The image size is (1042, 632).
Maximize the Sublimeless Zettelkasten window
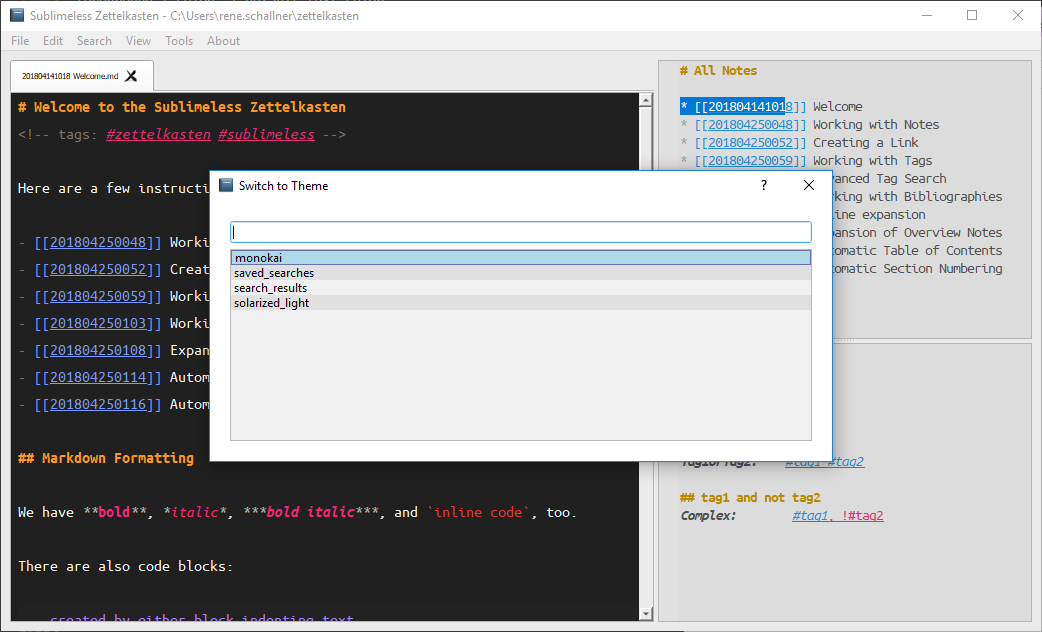(972, 15)
